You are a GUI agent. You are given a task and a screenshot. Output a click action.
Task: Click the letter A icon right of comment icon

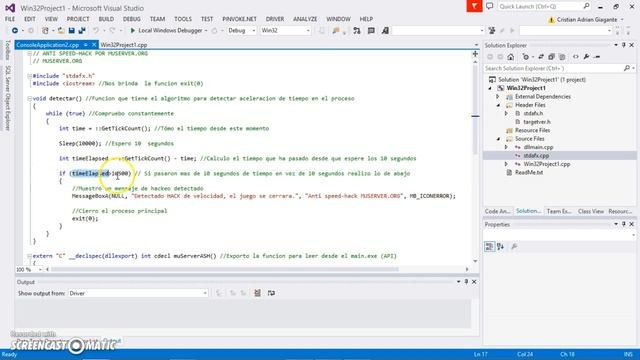385,31
